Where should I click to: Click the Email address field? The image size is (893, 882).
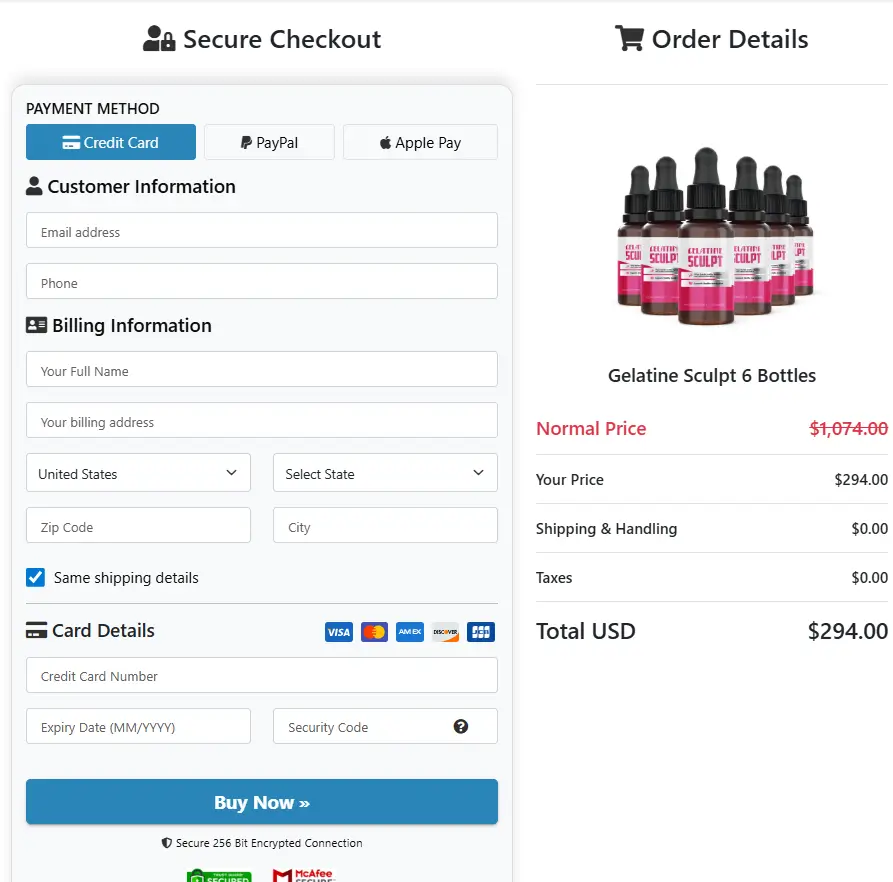(261, 230)
